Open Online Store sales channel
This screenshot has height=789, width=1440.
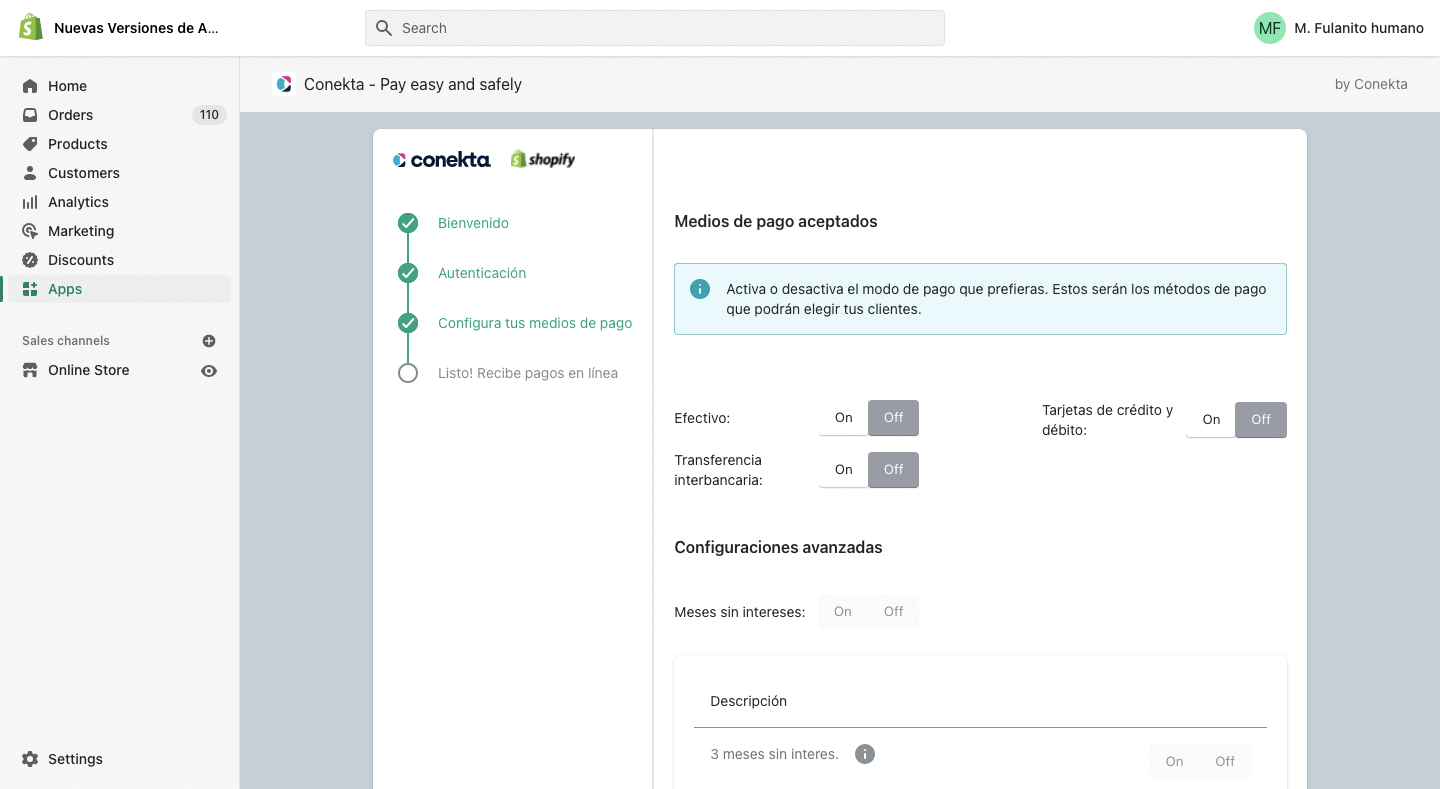pyautogui.click(x=88, y=370)
